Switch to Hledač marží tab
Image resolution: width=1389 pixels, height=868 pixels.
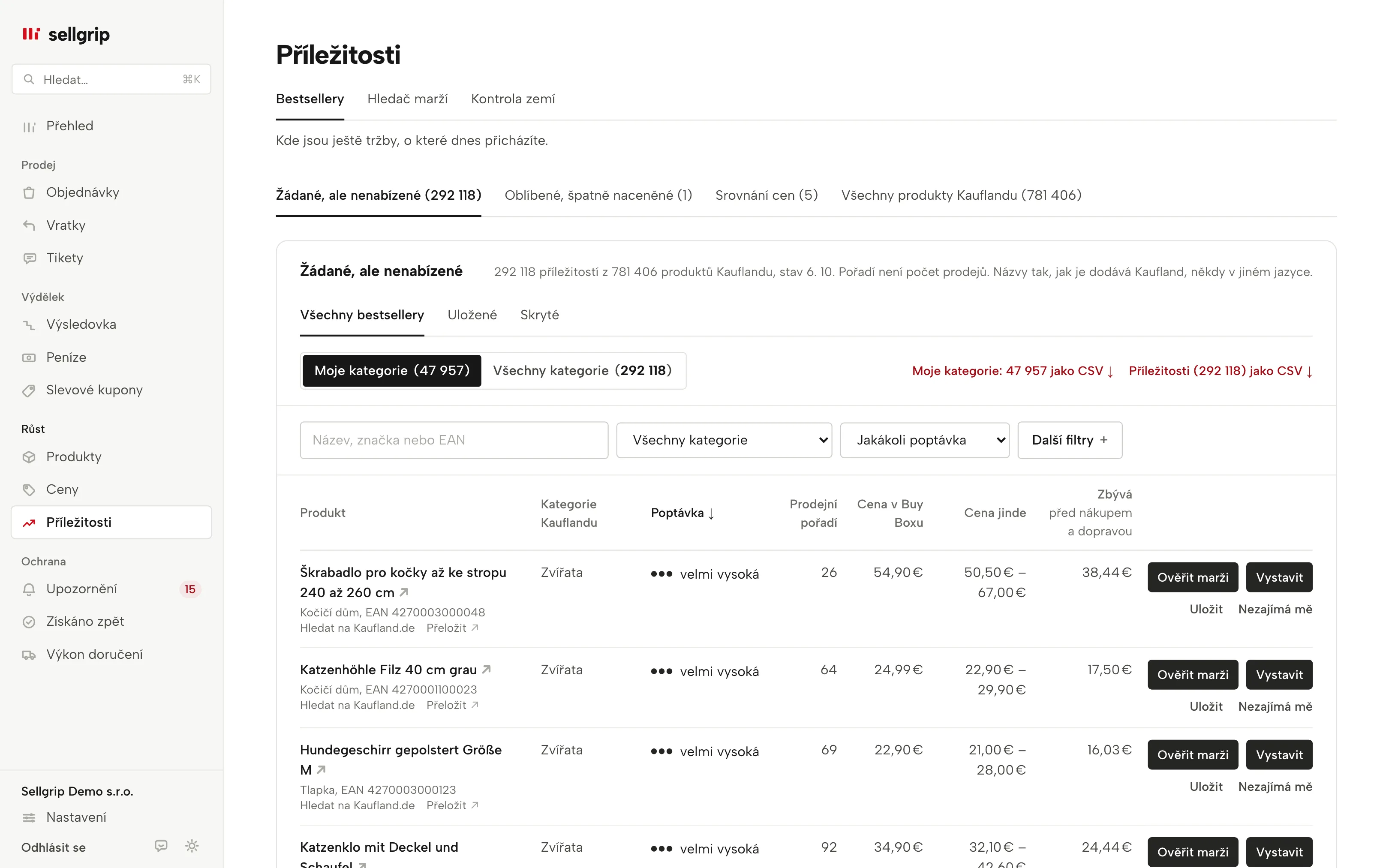tap(407, 99)
